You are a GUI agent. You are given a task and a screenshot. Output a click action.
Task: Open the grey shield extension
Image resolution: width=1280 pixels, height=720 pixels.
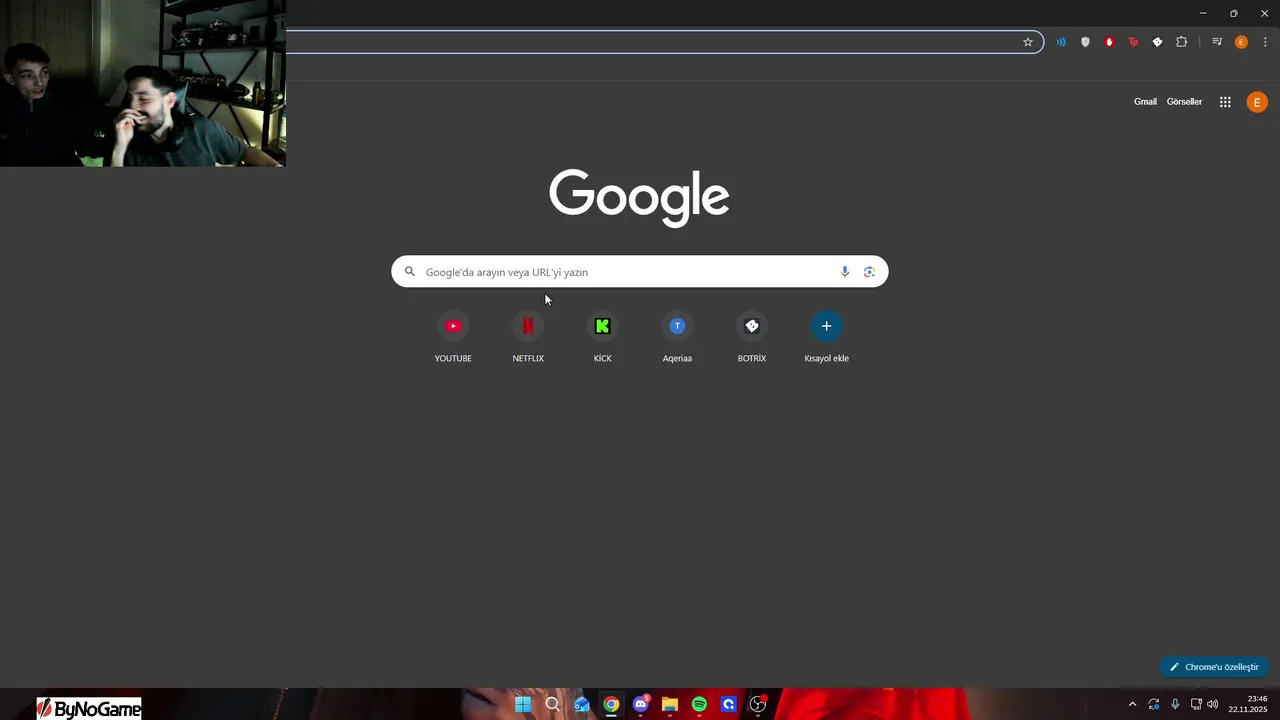click(1085, 42)
